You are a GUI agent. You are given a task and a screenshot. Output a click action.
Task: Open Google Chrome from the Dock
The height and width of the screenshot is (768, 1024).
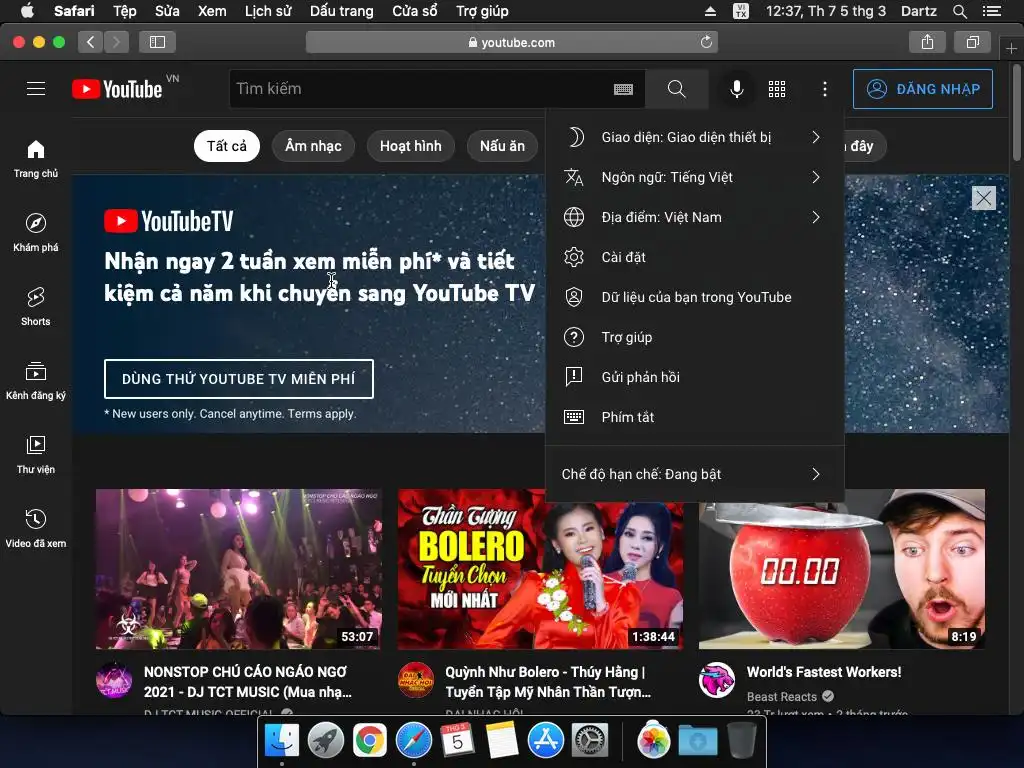(369, 741)
